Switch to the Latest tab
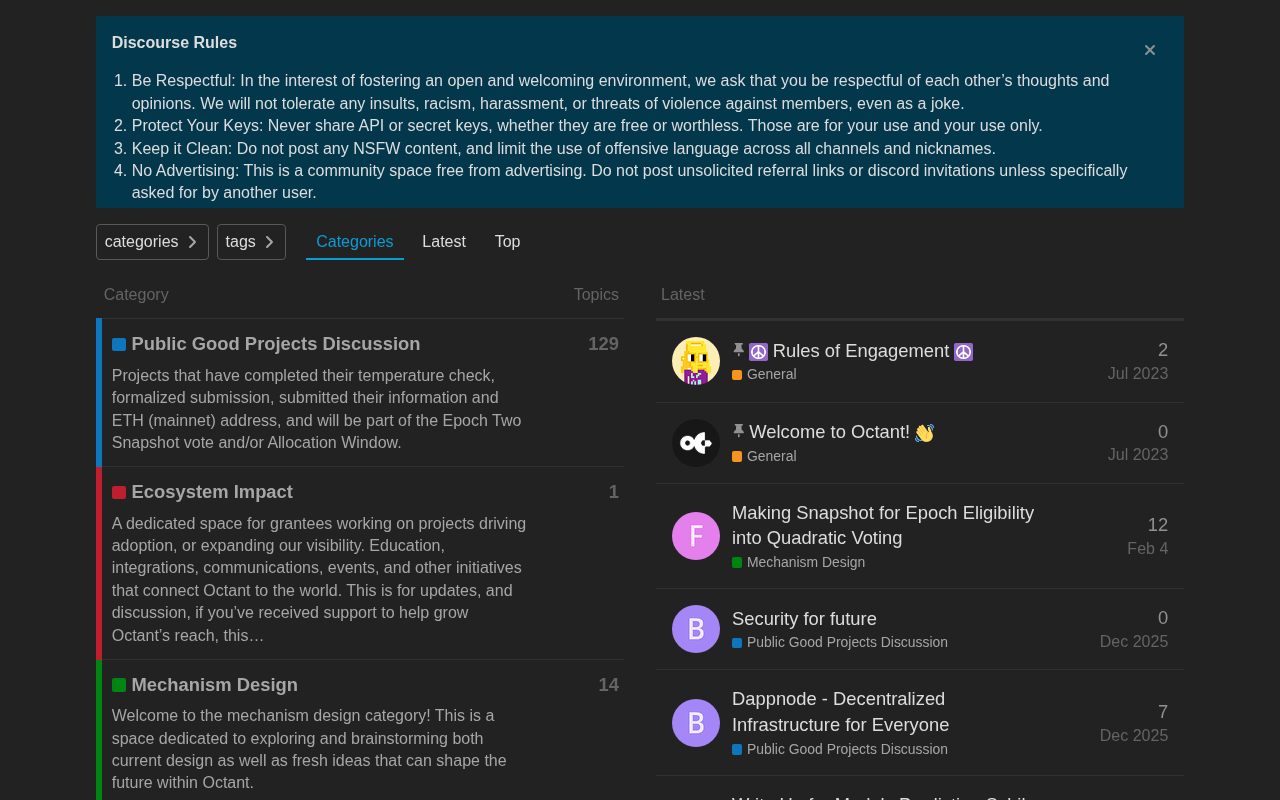This screenshot has width=1280, height=800. [444, 242]
